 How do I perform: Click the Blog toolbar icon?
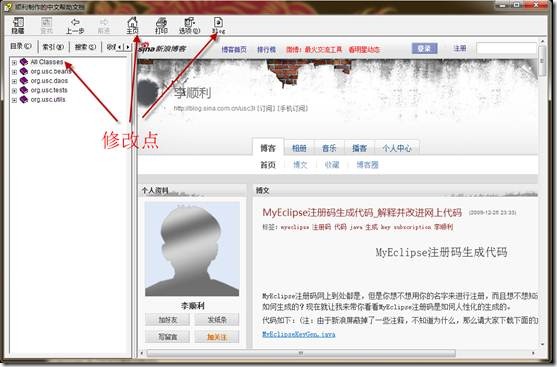(218, 22)
